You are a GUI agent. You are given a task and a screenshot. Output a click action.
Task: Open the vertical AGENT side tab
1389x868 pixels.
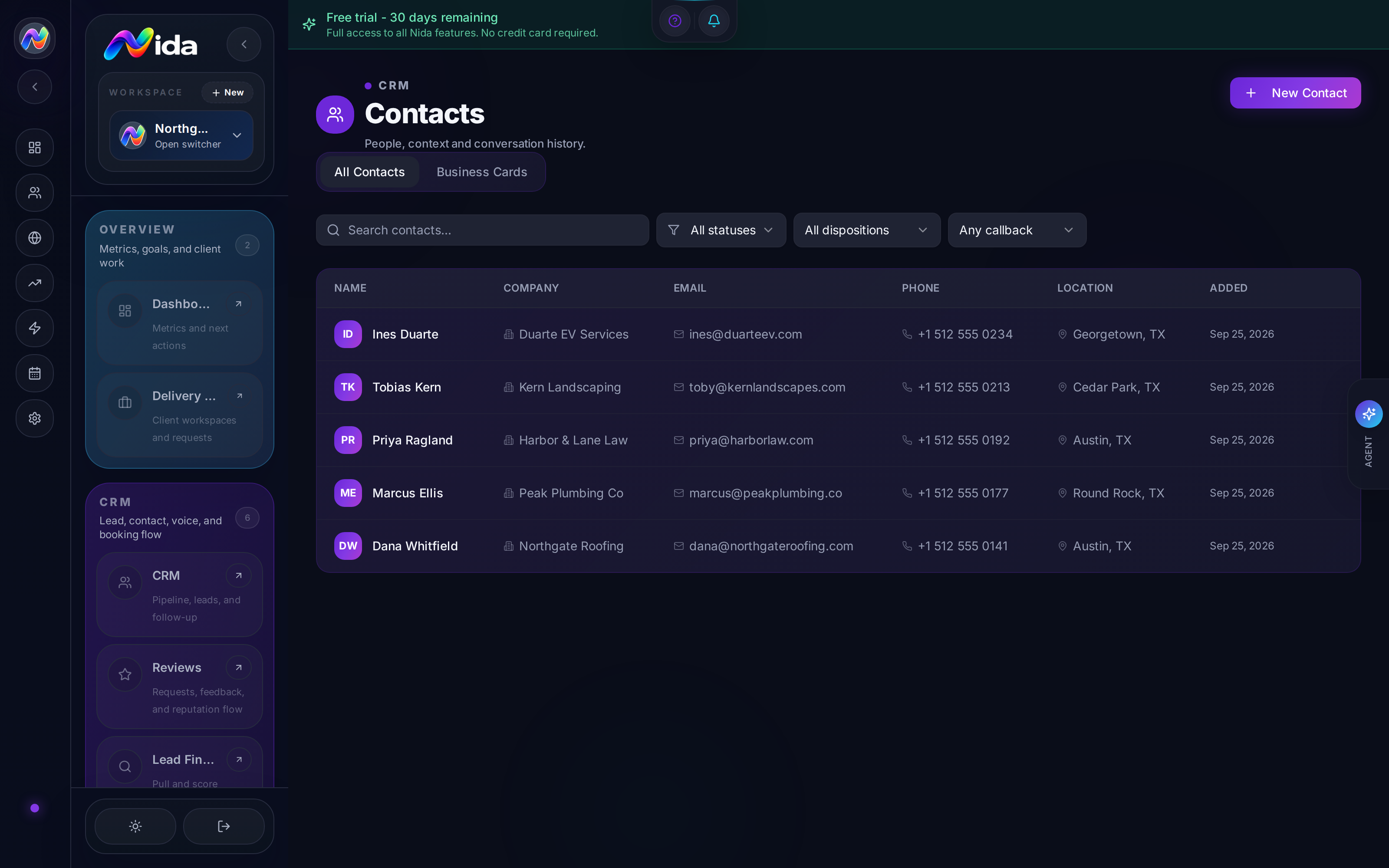1368,434
